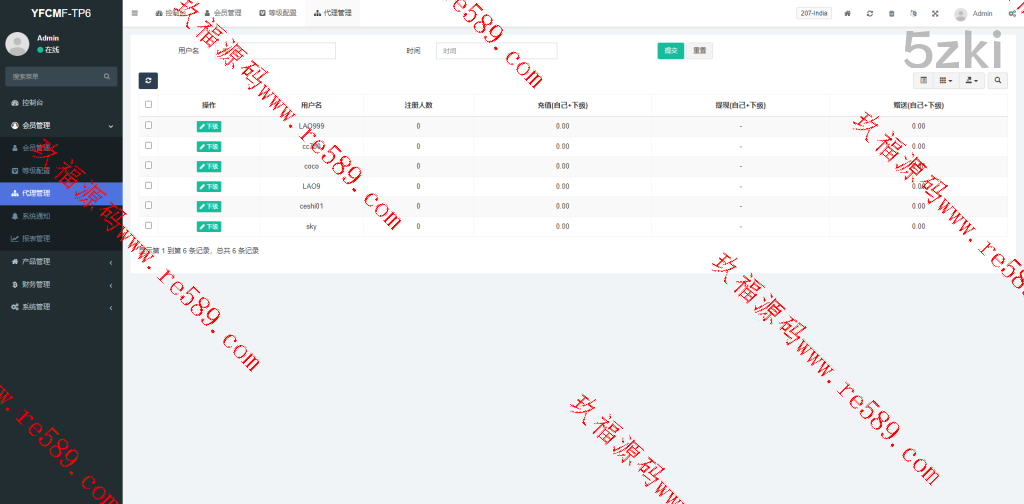Expand the 产品管理 sidebar menu

pyautogui.click(x=60, y=262)
